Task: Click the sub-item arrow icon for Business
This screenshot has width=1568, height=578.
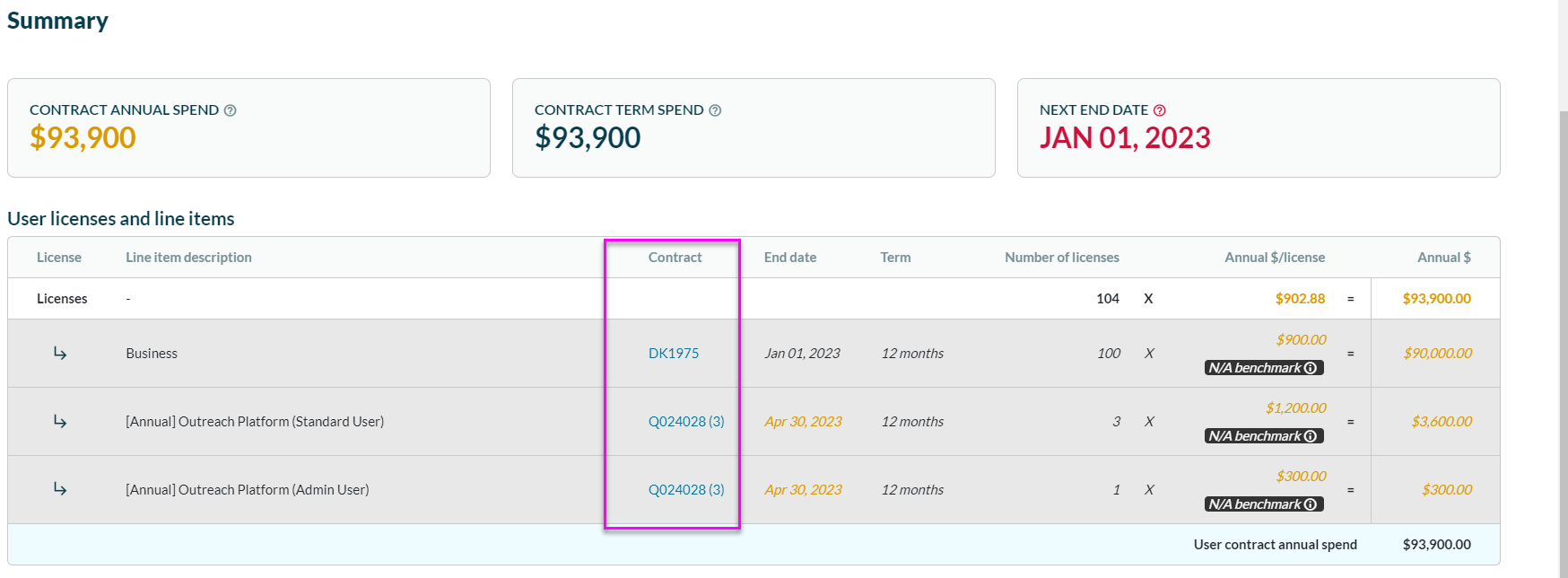Action: pos(60,354)
